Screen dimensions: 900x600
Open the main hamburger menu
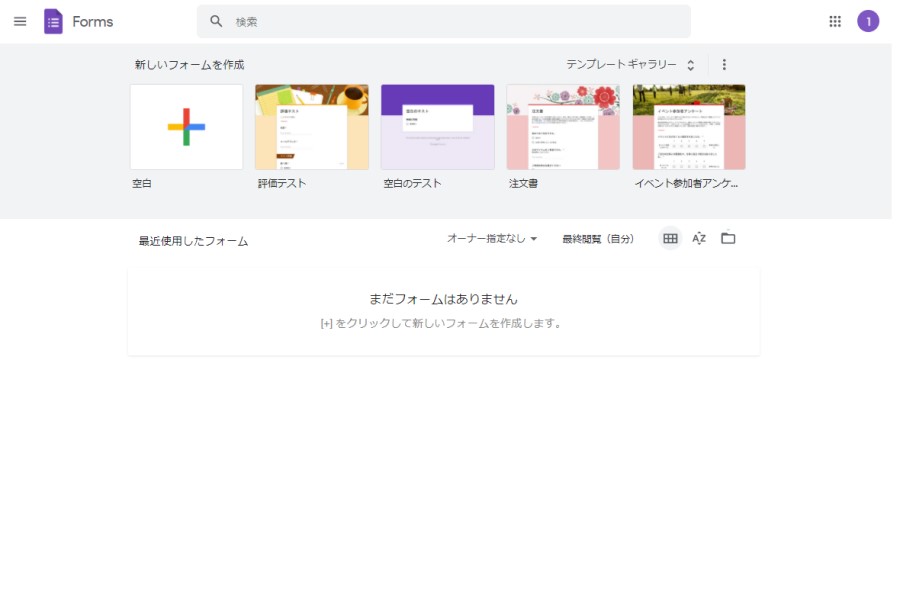tap(20, 21)
